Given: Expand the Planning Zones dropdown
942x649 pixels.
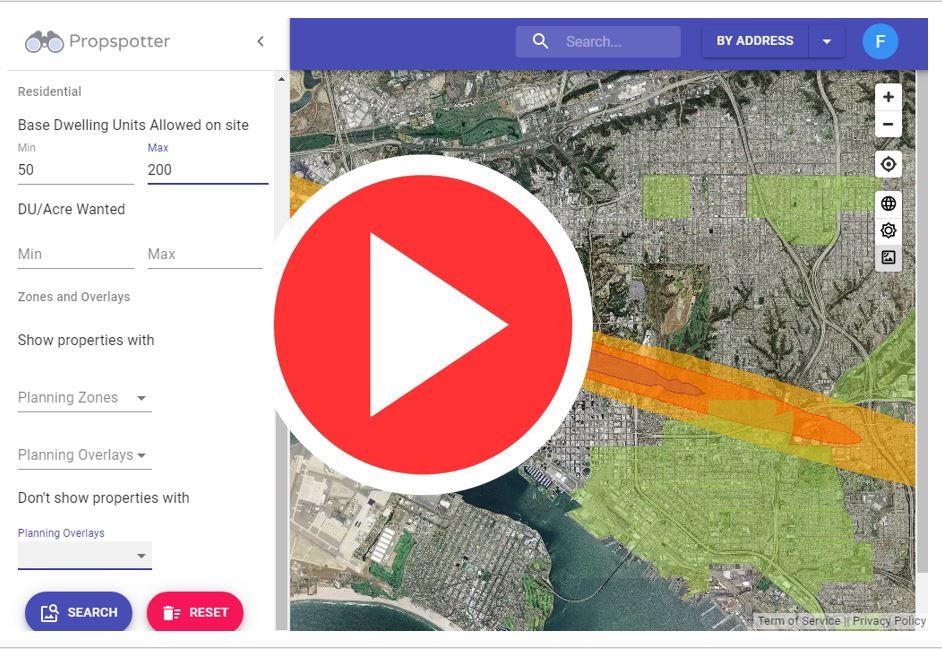Looking at the screenshot, I should click(x=85, y=397).
